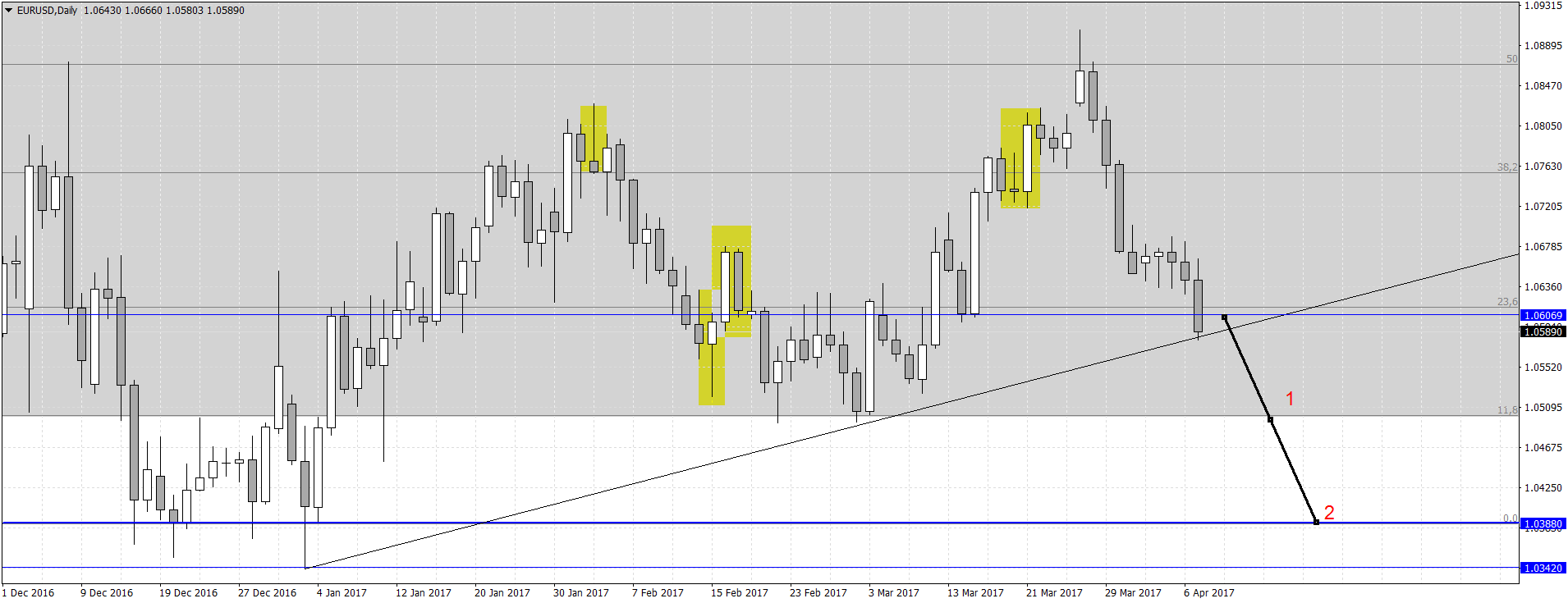The image size is (1568, 603).
Task: Click the 1.08470 price axis label
Action: click(x=1543, y=86)
